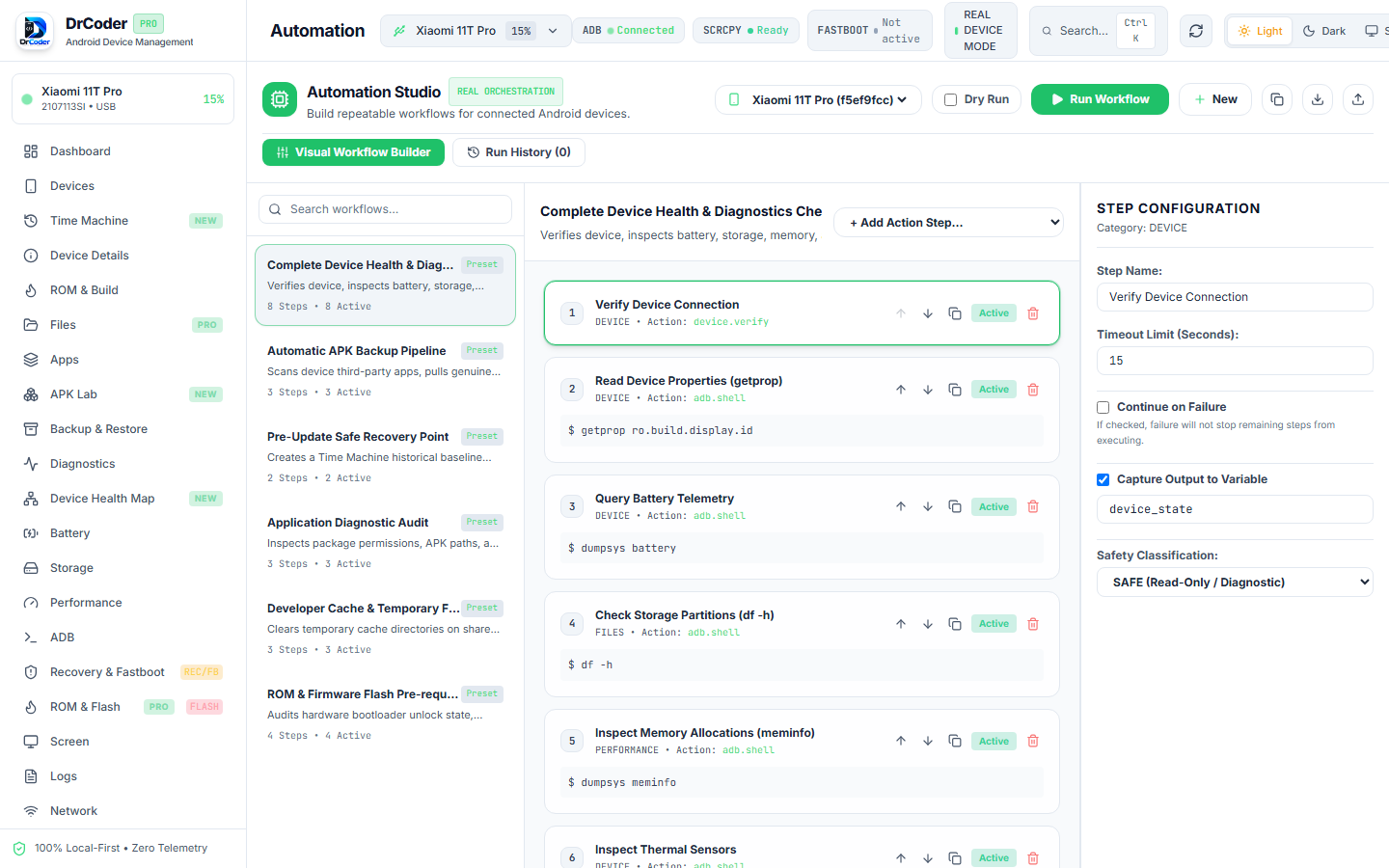Image resolution: width=1389 pixels, height=868 pixels.
Task: Open Time Machine in the sidebar
Action: click(x=123, y=221)
